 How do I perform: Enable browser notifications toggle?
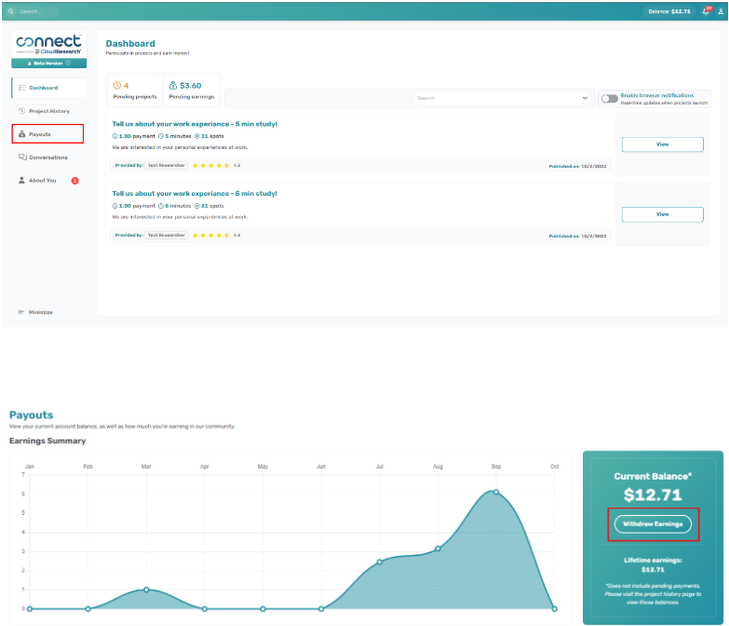pyautogui.click(x=608, y=98)
